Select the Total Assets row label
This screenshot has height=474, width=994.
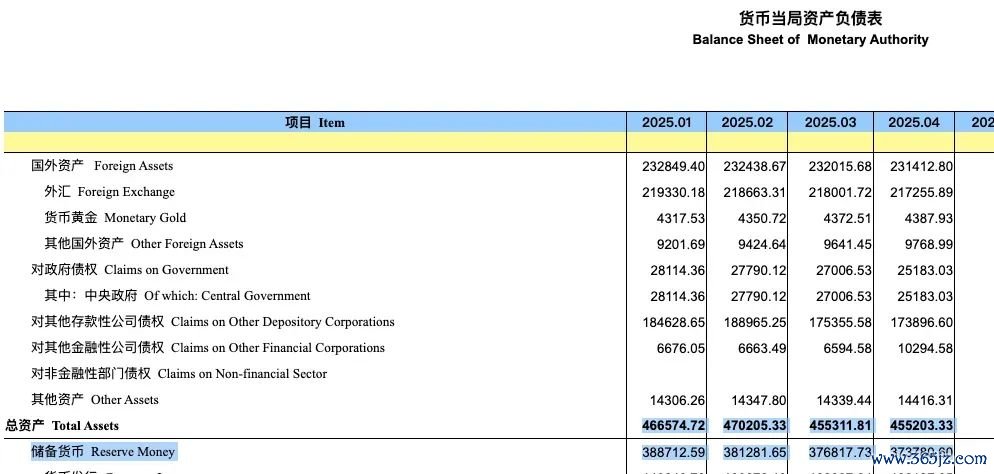click(x=62, y=426)
